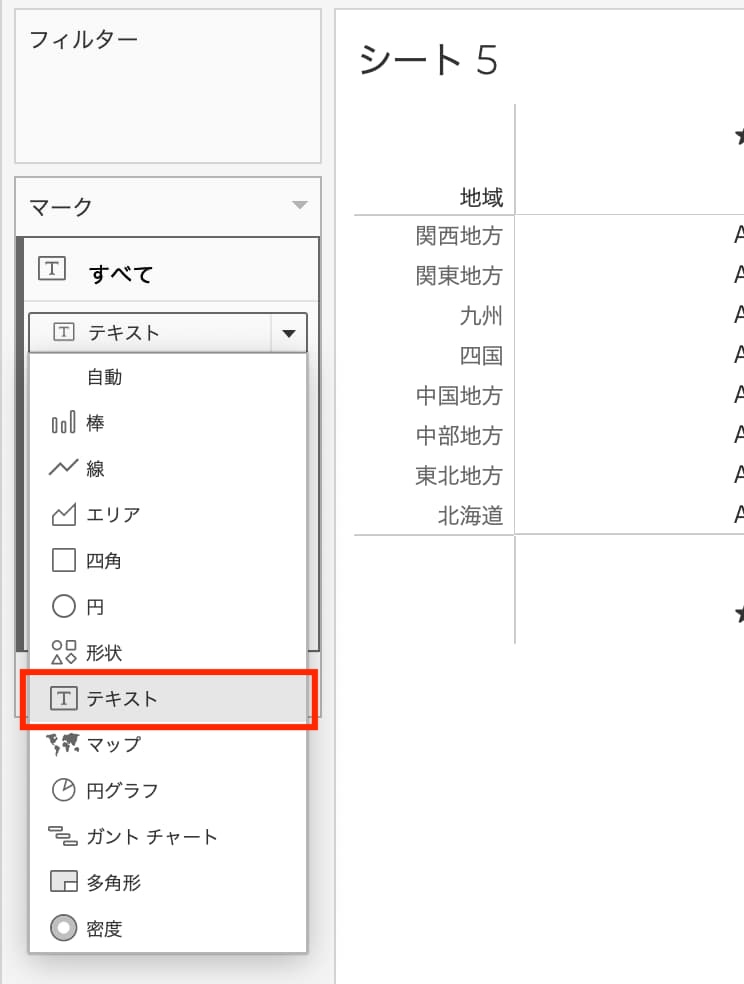This screenshot has height=984, width=744.
Task: Pick the density mark icon (密度)
Action: point(64,928)
